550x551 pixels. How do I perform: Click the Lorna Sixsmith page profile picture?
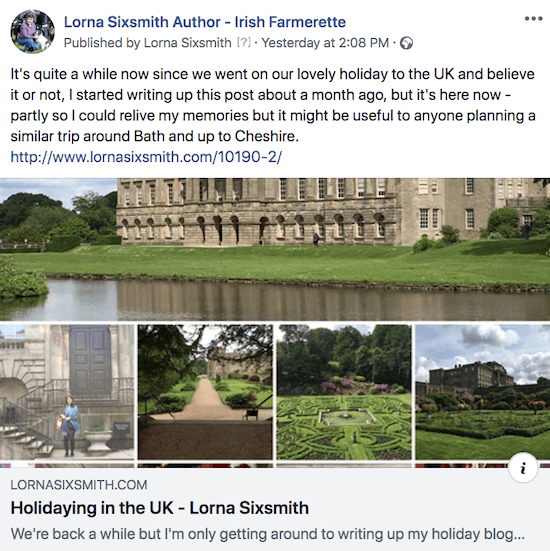(x=32, y=32)
